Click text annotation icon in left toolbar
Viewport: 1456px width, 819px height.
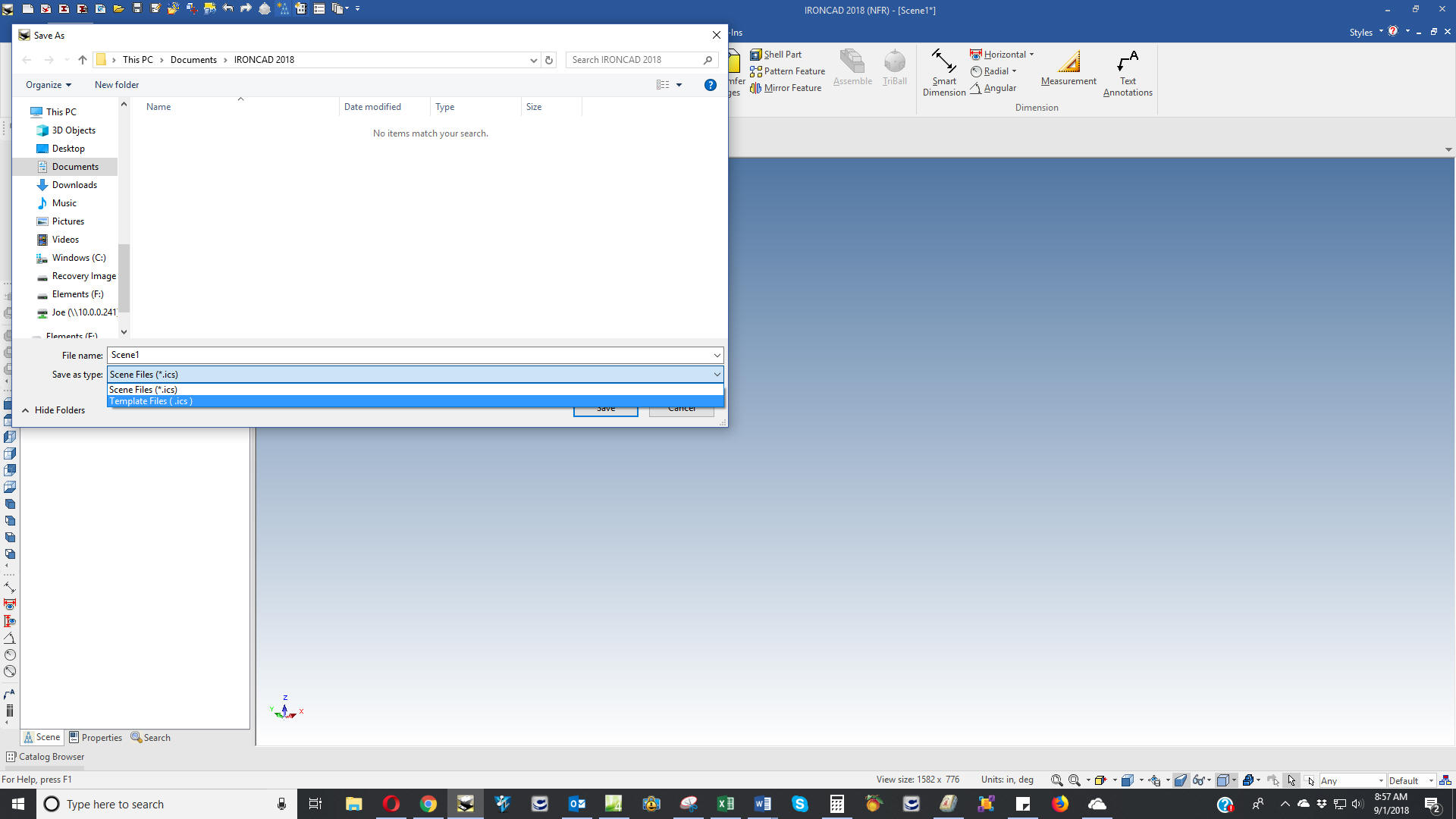tap(10, 694)
